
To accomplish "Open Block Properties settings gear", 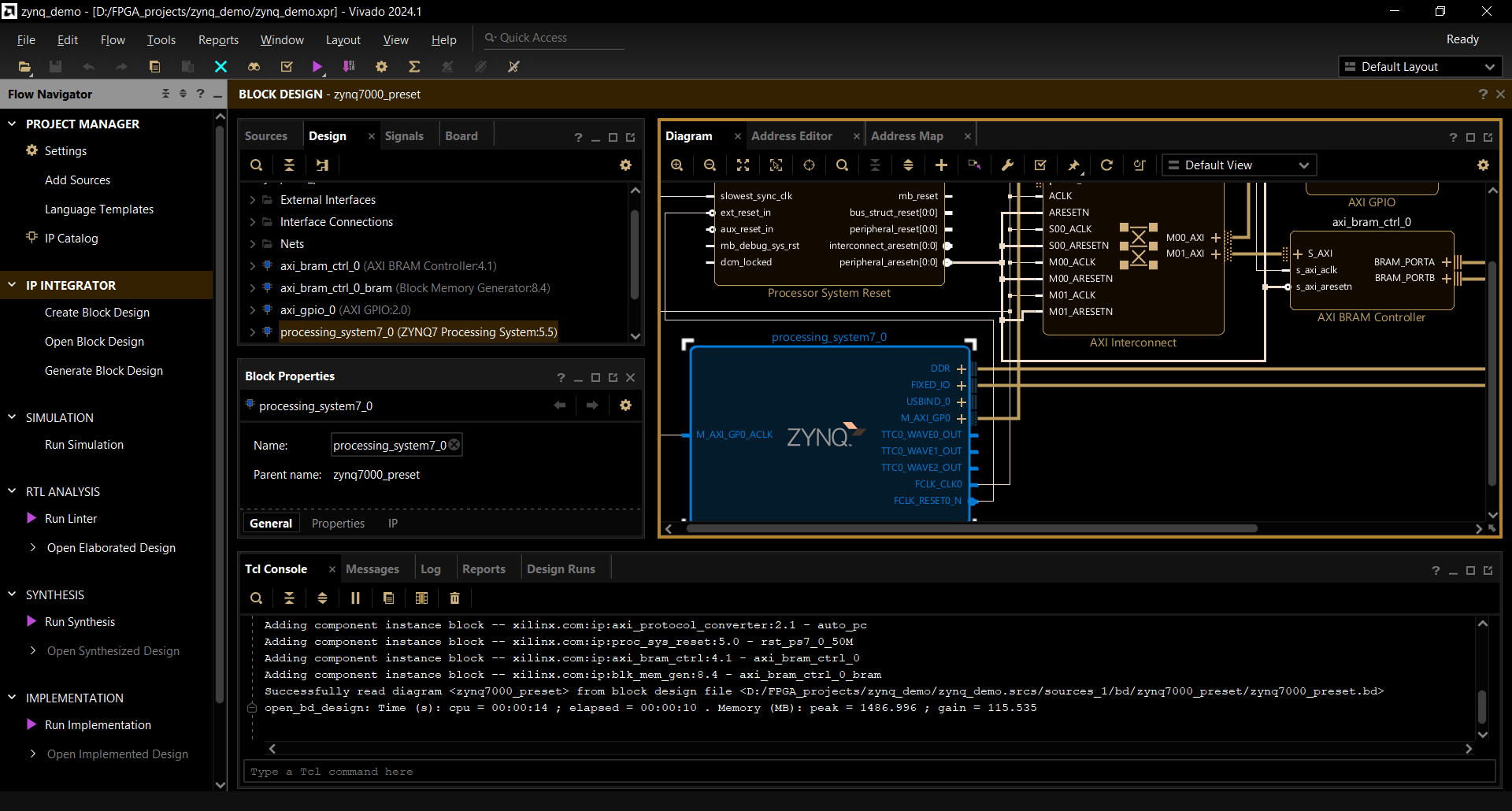I will point(625,405).
